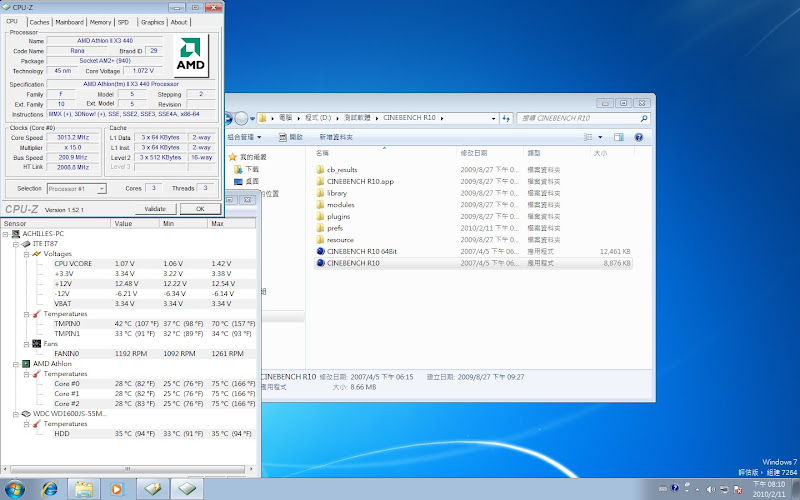The width and height of the screenshot is (800, 500).
Task: Select the Memory tab in CPU-Z
Action: click(100, 22)
